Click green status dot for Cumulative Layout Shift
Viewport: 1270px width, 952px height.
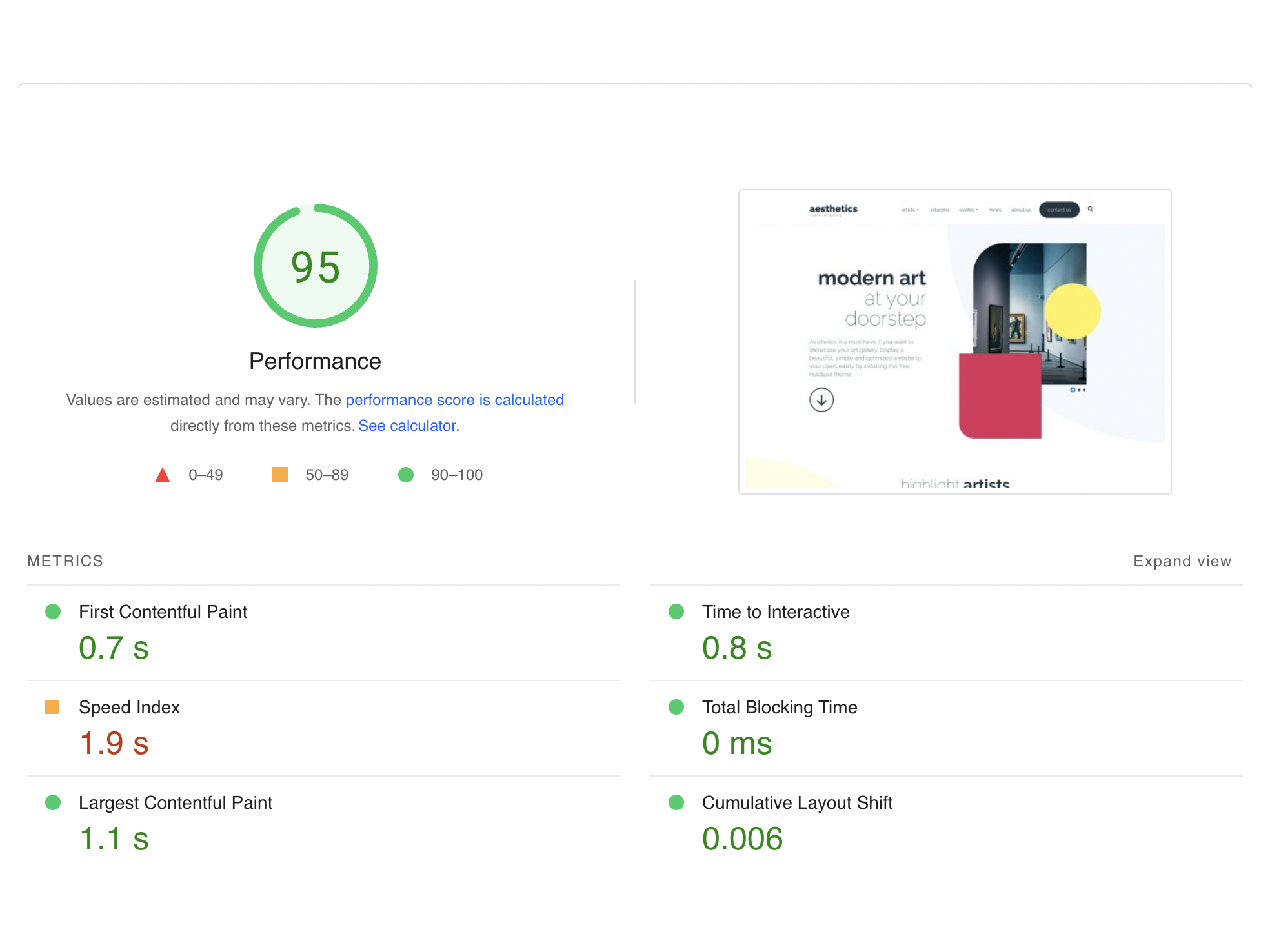tap(676, 802)
